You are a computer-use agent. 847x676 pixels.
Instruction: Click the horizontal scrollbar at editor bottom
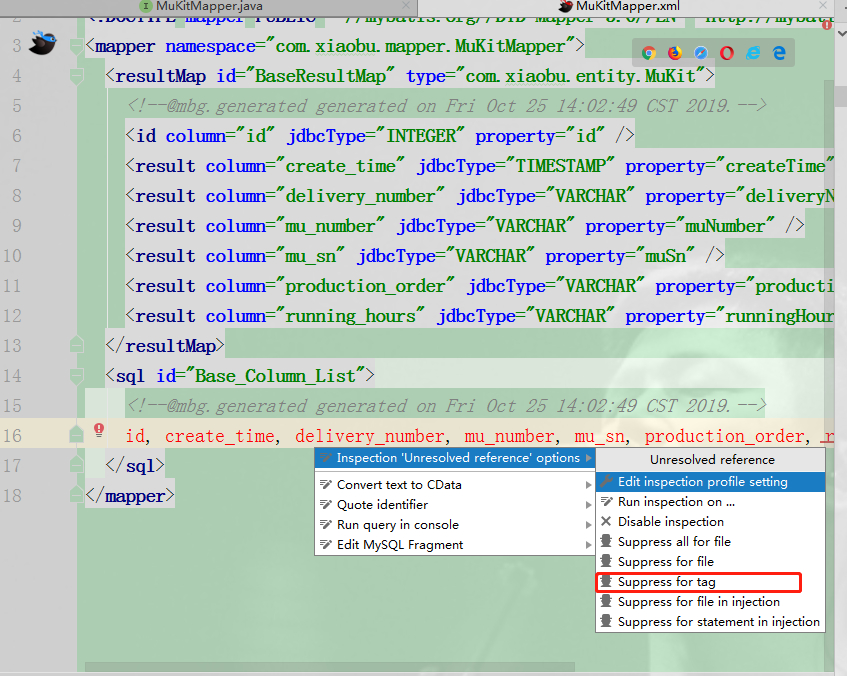[330, 666]
